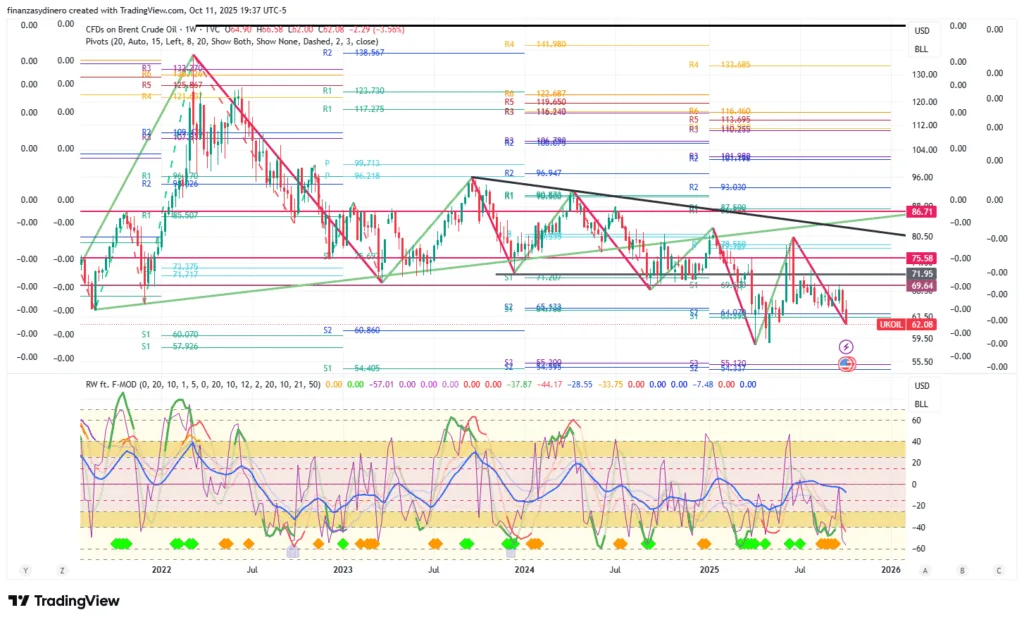1024x622 pixels.
Task: Click the lightning bolt event icon
Action: click(845, 346)
